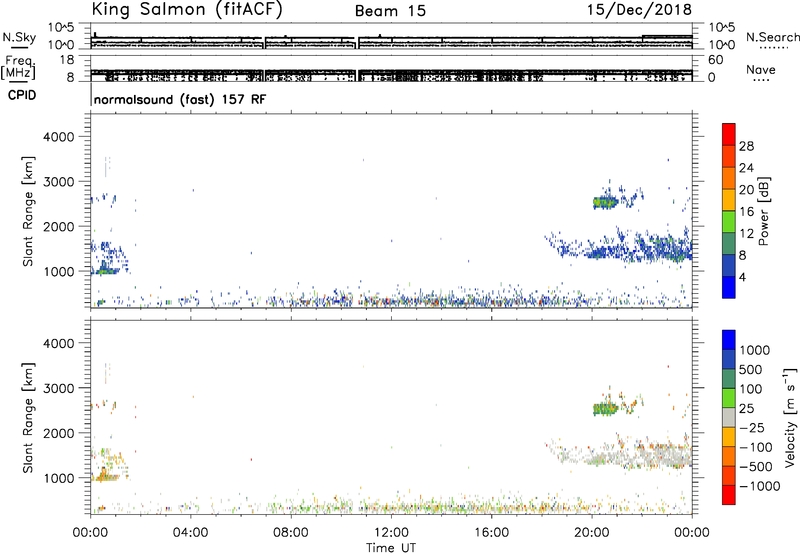This screenshot has width=800, height=554.
Task: Click the N.Sky axis label
Action: [19, 37]
